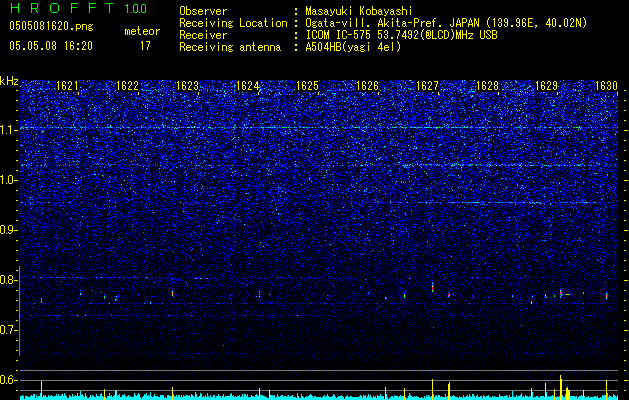Click the 1623 time marker
The width and height of the screenshot is (629, 400).
pyautogui.click(x=187, y=86)
